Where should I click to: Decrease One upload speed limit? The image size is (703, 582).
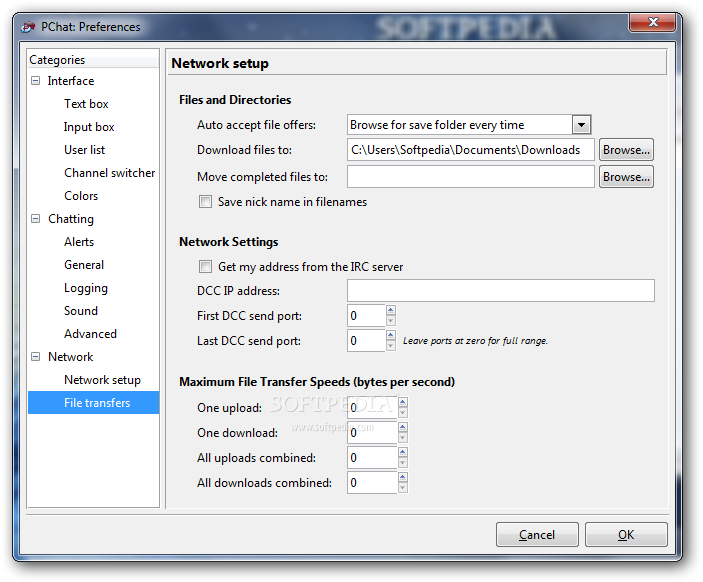403,413
